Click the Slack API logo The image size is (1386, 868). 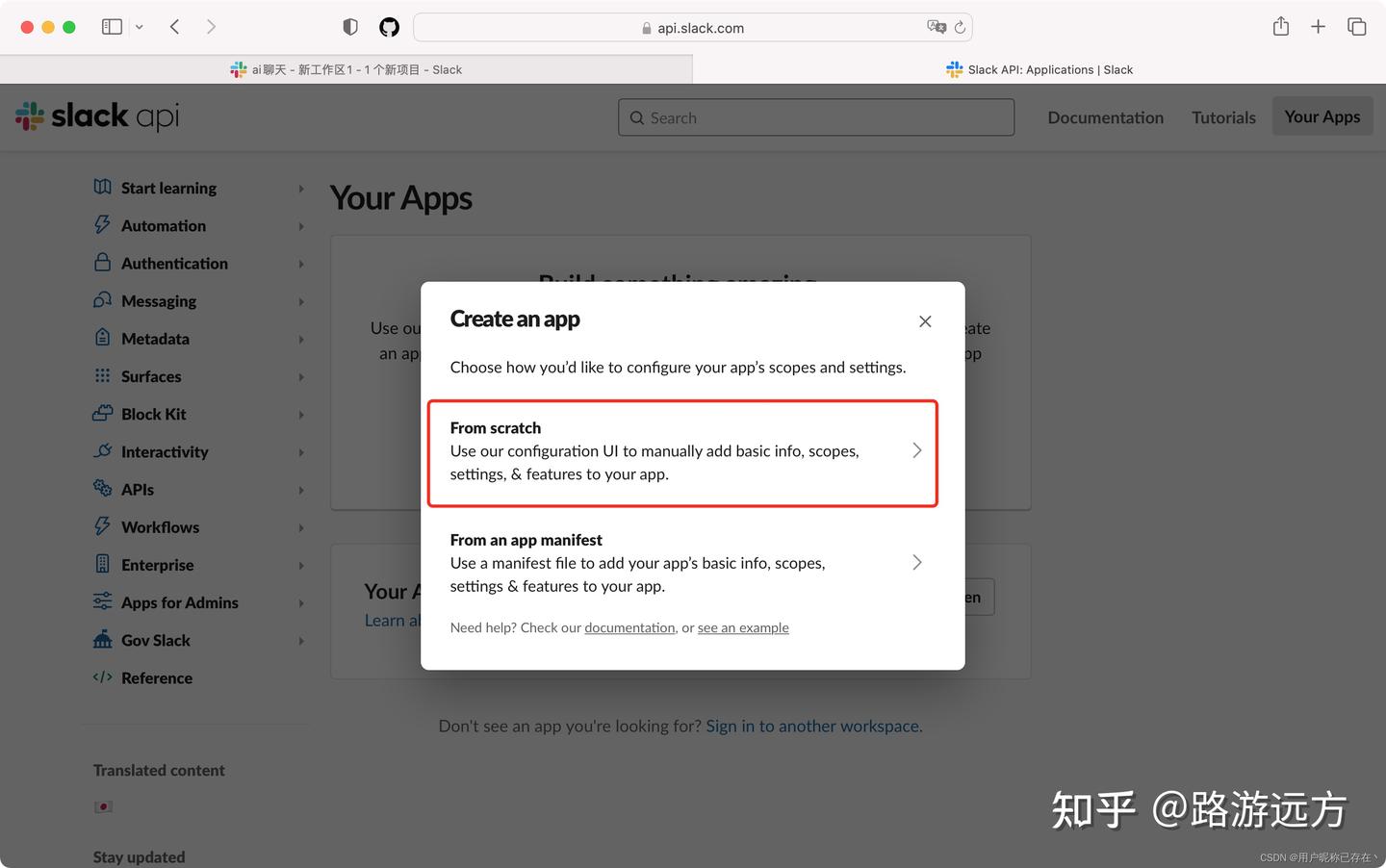[96, 115]
